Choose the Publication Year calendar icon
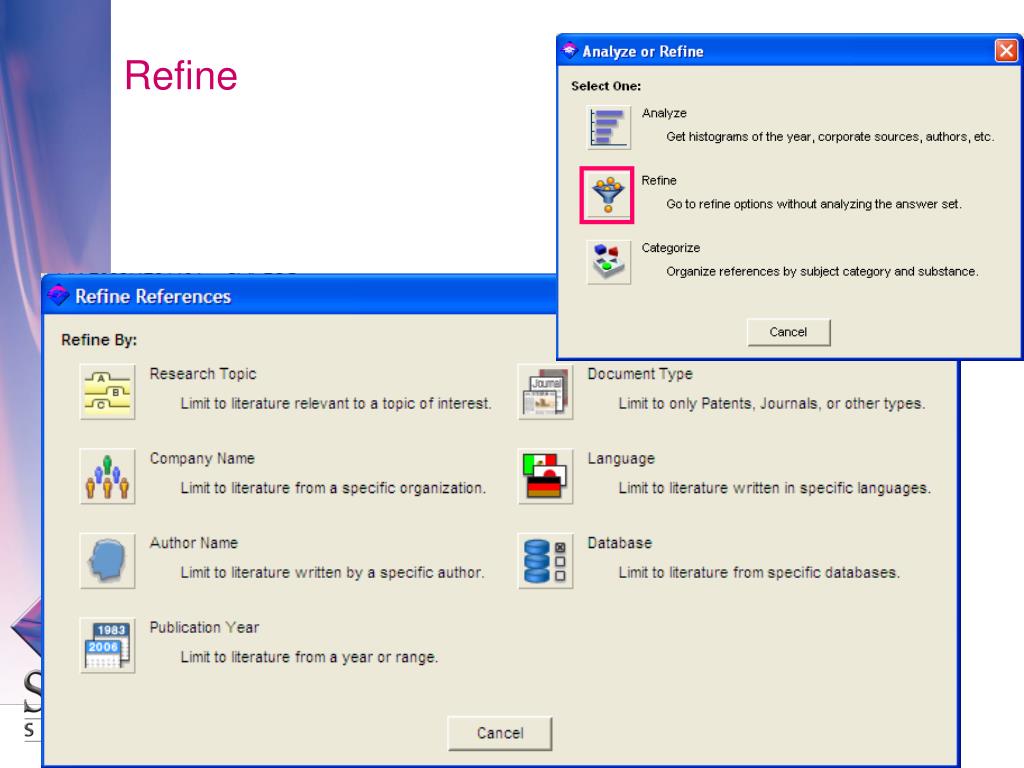Screen dimensions: 1024x768 pyautogui.click(x=107, y=645)
